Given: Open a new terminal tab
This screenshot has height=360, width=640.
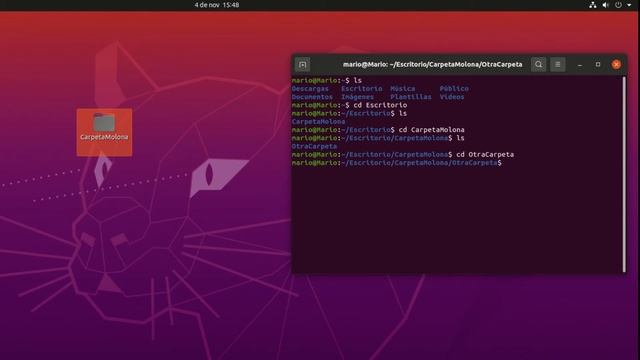Looking at the screenshot, I should 302,64.
